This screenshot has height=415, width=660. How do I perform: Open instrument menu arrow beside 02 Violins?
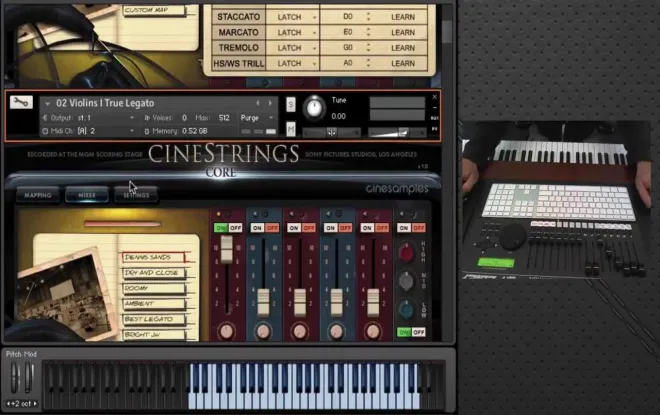pos(47,104)
